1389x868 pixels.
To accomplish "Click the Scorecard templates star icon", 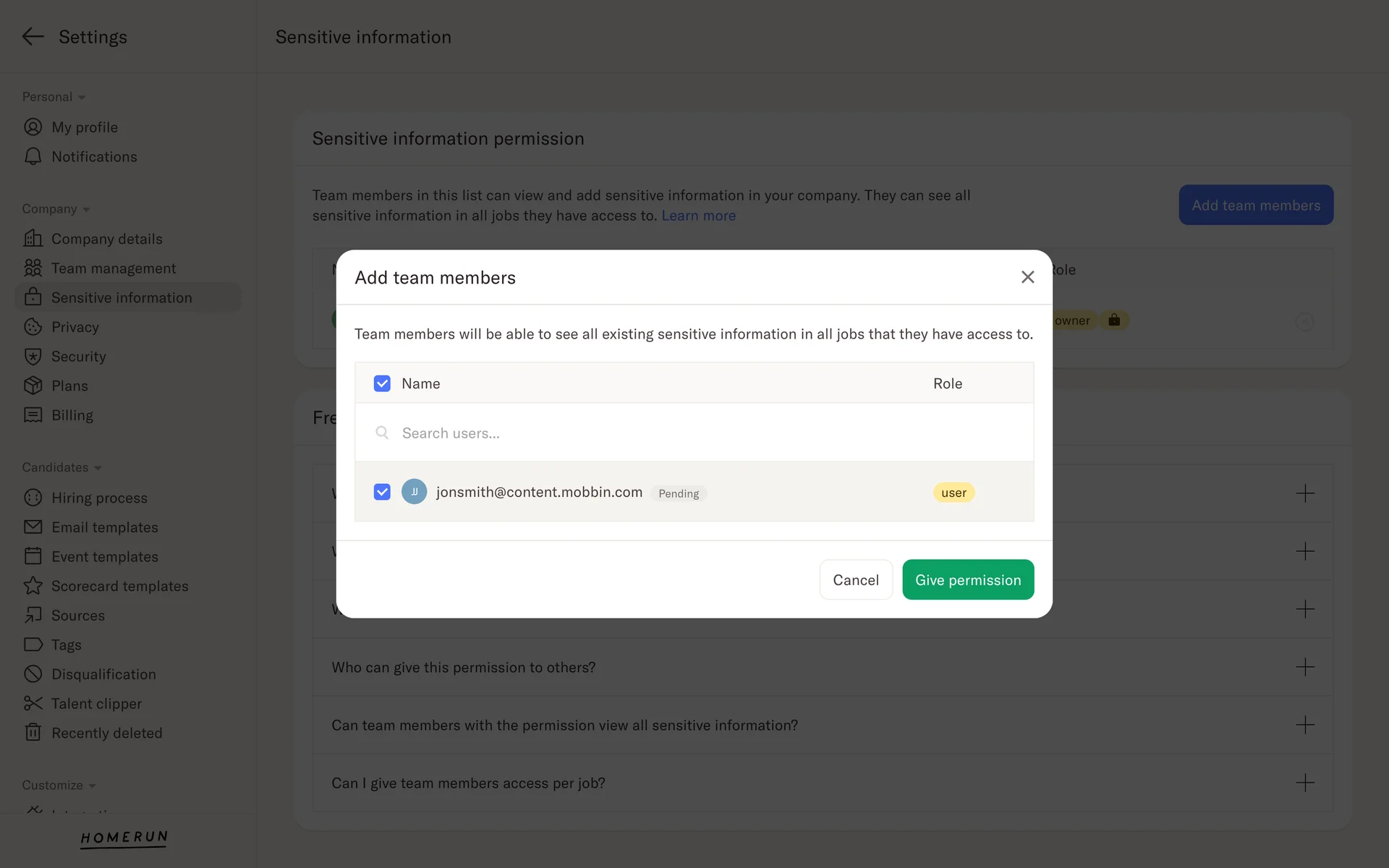I will tap(33, 586).
